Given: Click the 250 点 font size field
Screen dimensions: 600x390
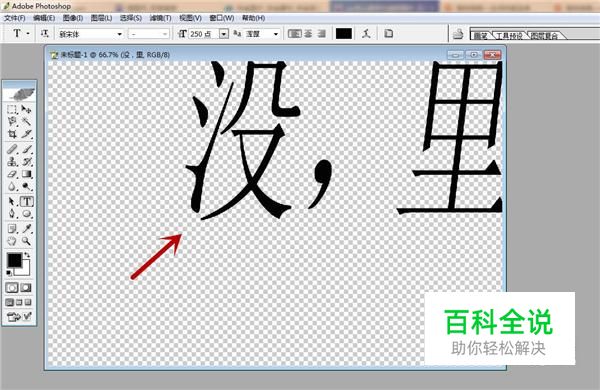Looking at the screenshot, I should [204, 34].
